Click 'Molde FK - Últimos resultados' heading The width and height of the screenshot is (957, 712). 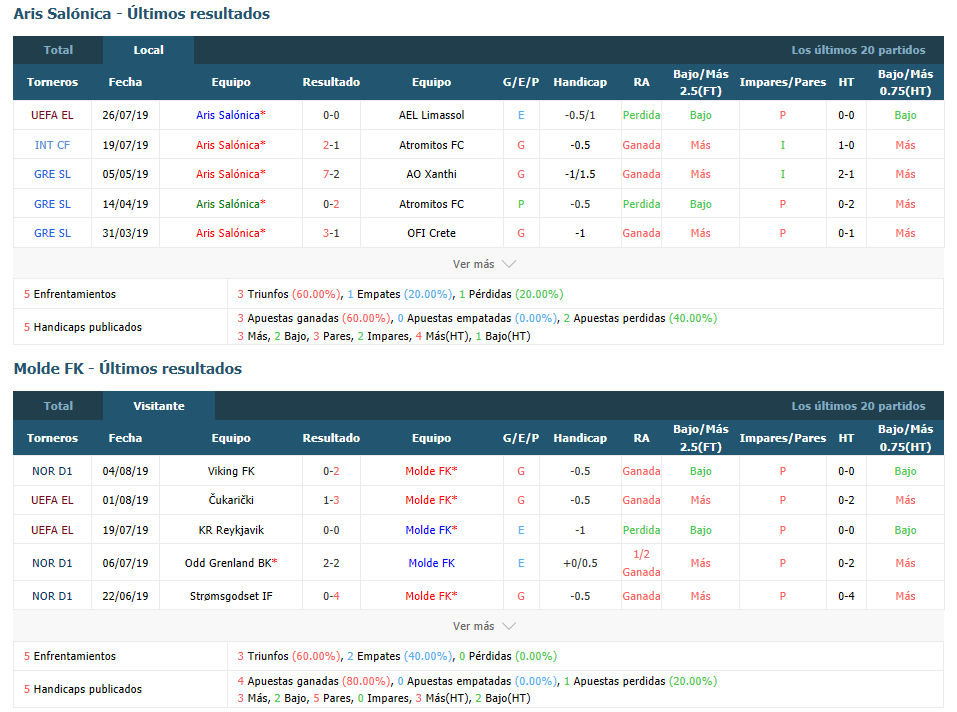(x=128, y=369)
